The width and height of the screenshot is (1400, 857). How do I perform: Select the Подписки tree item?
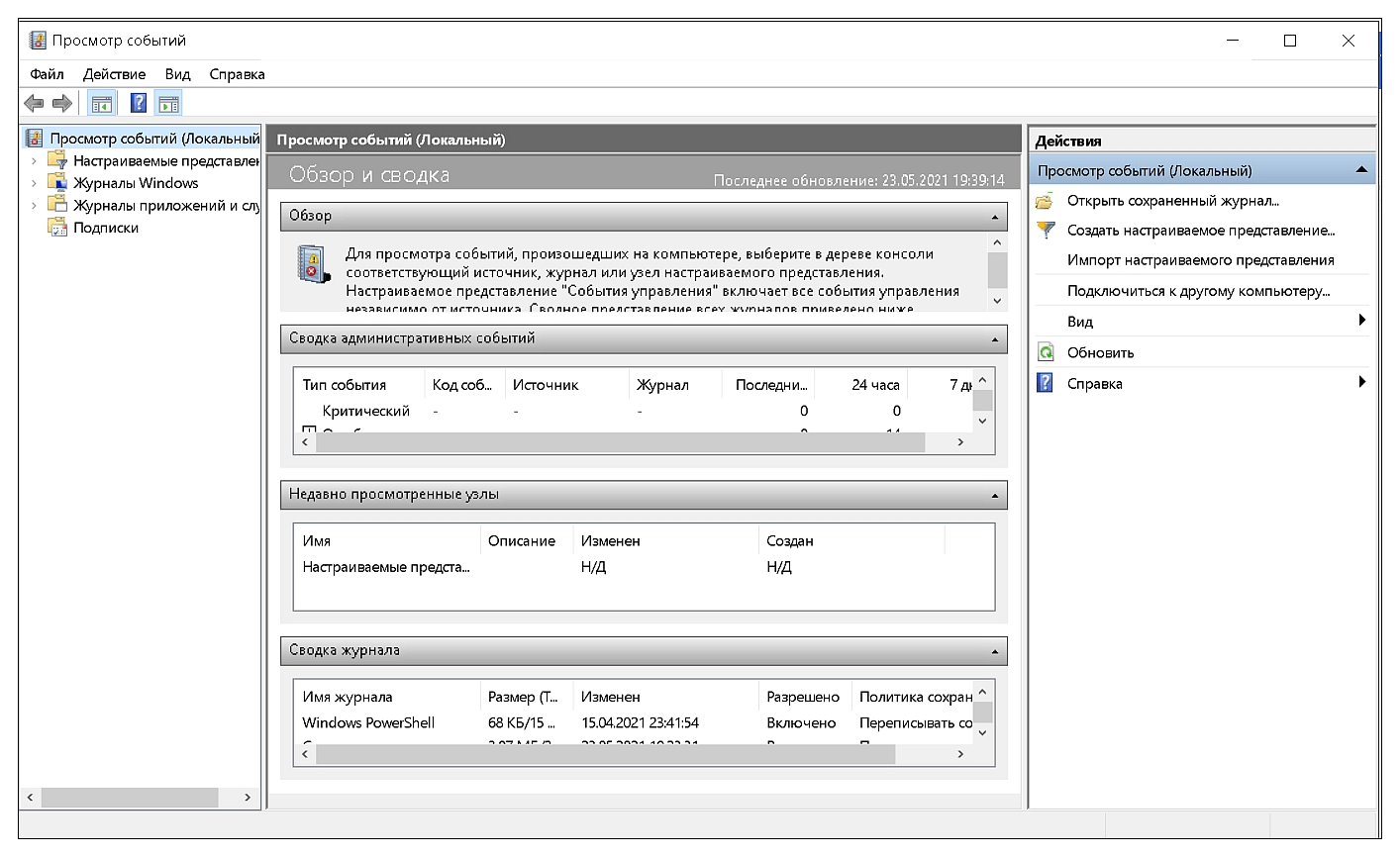[106, 228]
